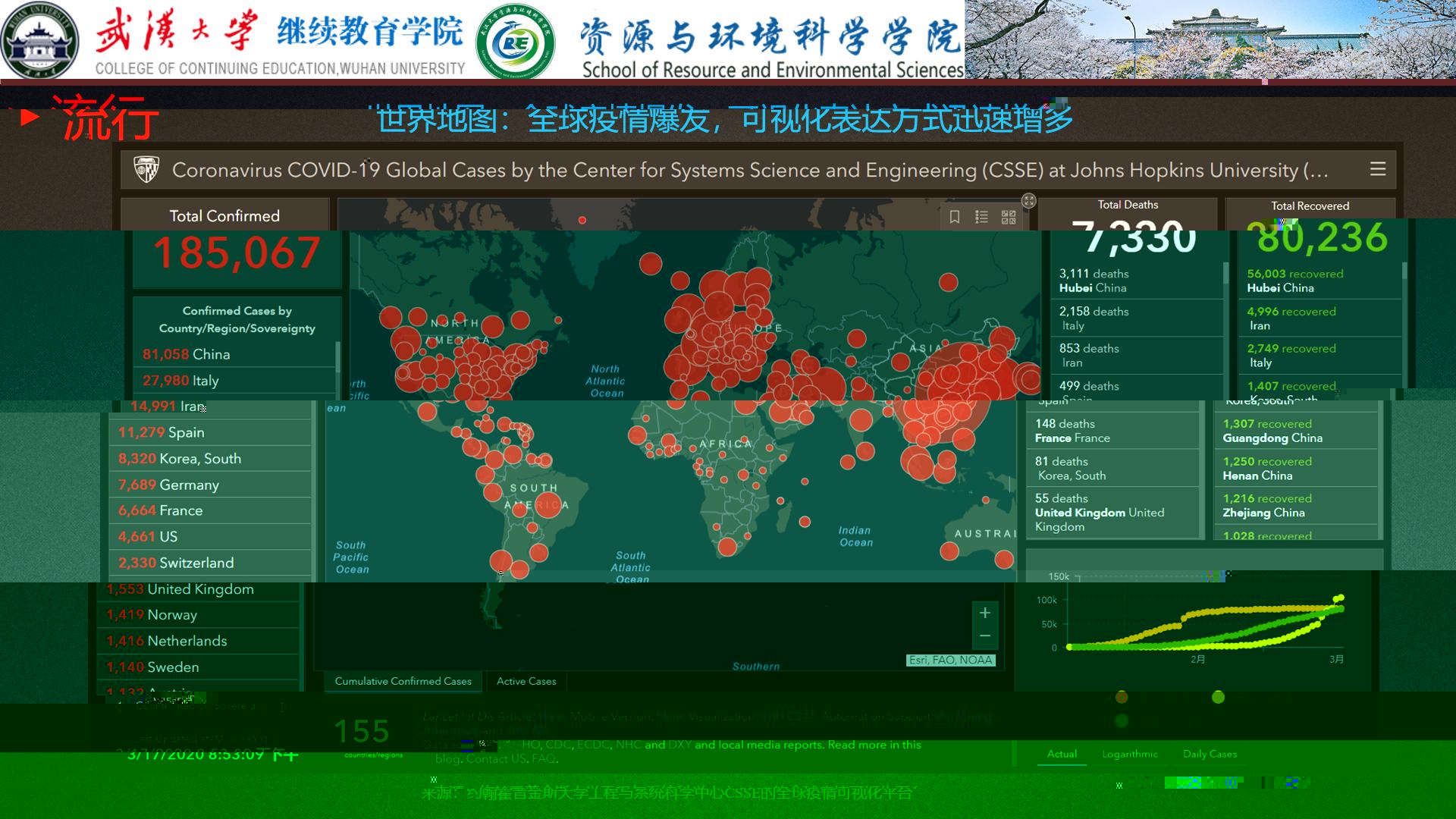Select 11,279 Spain row
This screenshot has width=1456, height=819.
pos(211,432)
